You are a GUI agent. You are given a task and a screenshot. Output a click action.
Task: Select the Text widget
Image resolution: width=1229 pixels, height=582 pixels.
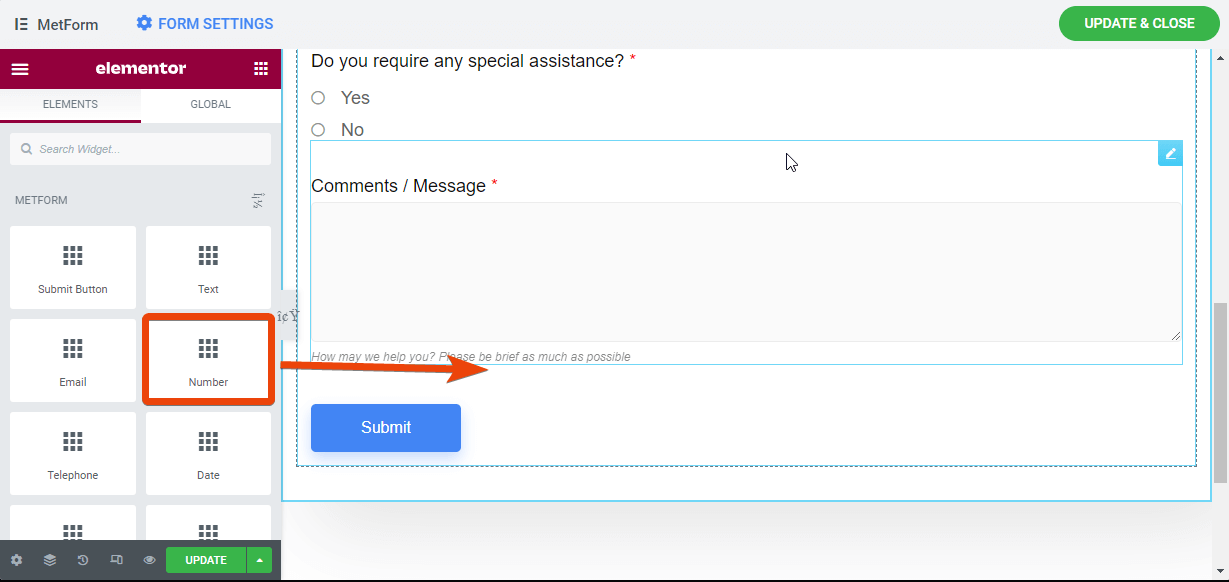point(208,267)
